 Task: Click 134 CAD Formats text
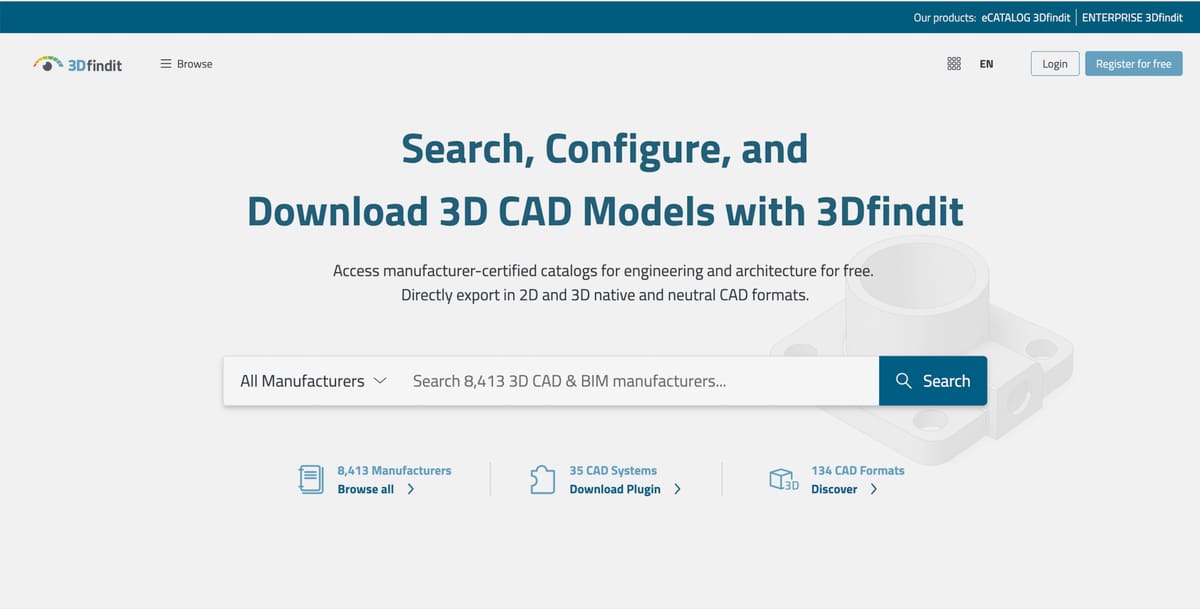(858, 470)
